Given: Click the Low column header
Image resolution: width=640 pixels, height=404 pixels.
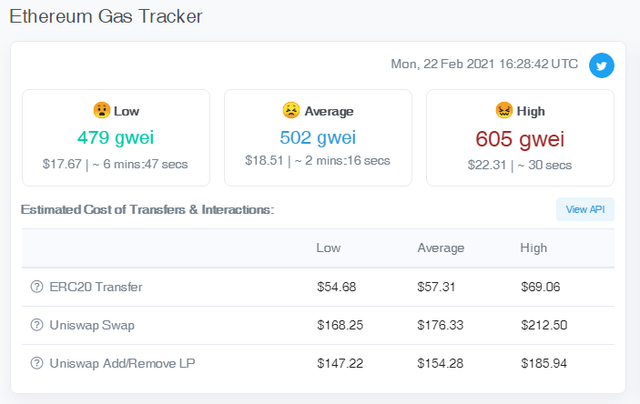Looking at the screenshot, I should pyautogui.click(x=328, y=248).
